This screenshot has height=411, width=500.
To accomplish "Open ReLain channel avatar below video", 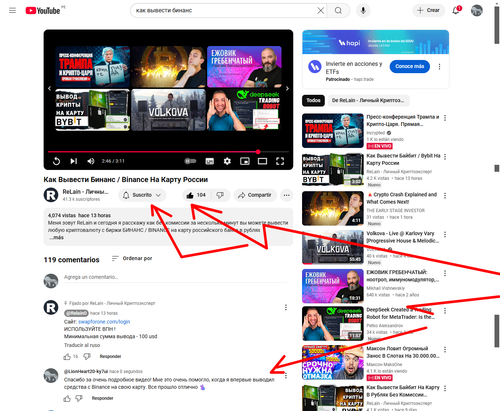I will tap(51, 195).
